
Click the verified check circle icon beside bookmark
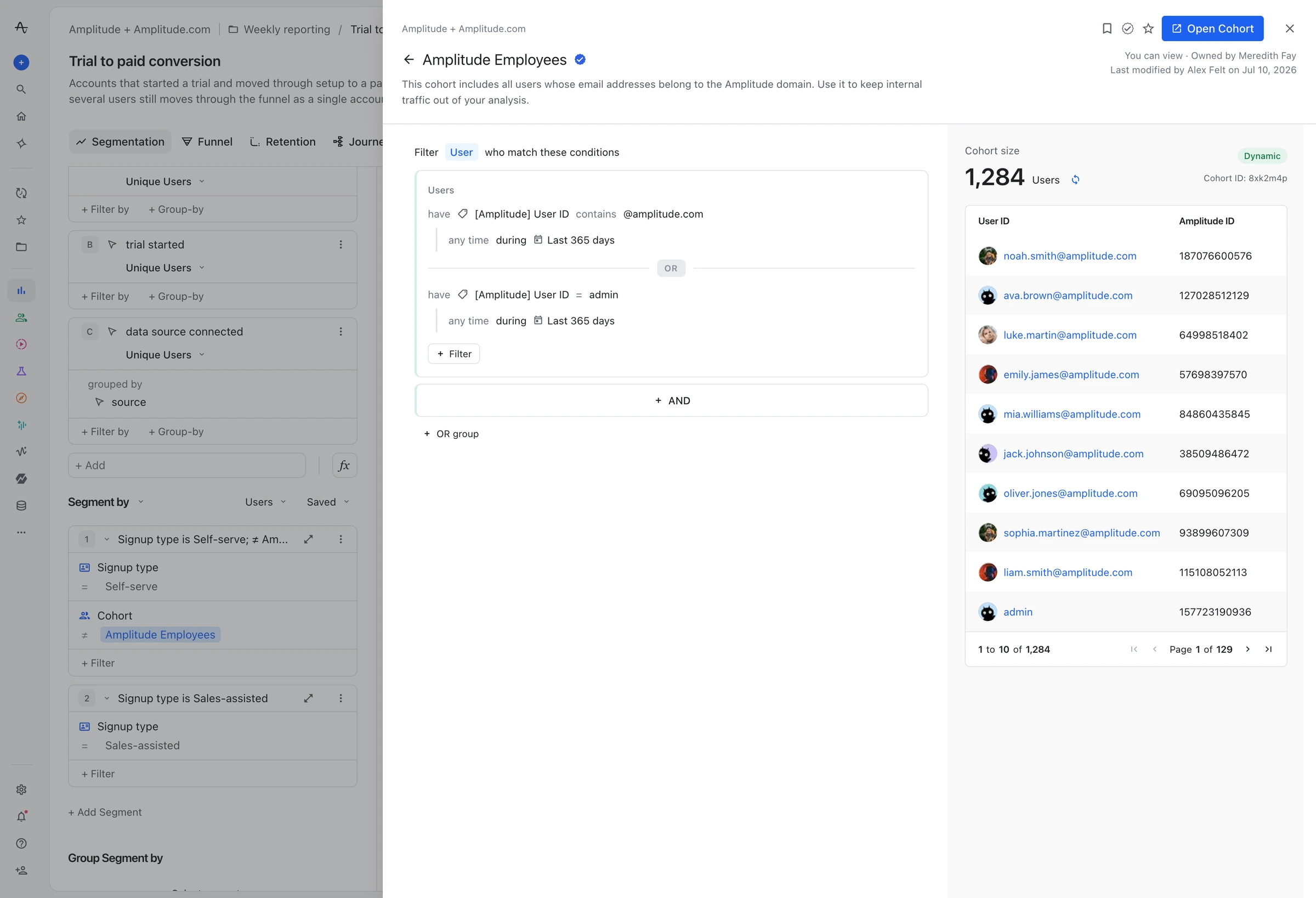1127,29
